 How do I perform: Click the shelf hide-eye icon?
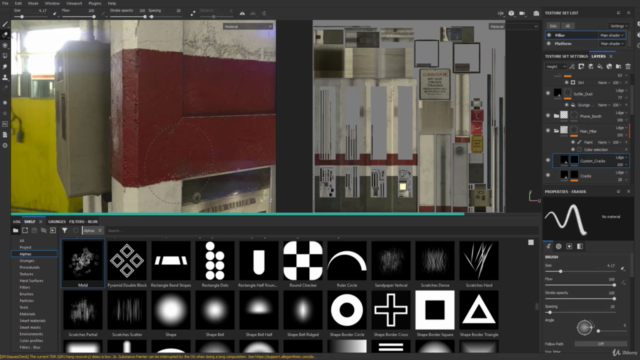(x=44, y=231)
